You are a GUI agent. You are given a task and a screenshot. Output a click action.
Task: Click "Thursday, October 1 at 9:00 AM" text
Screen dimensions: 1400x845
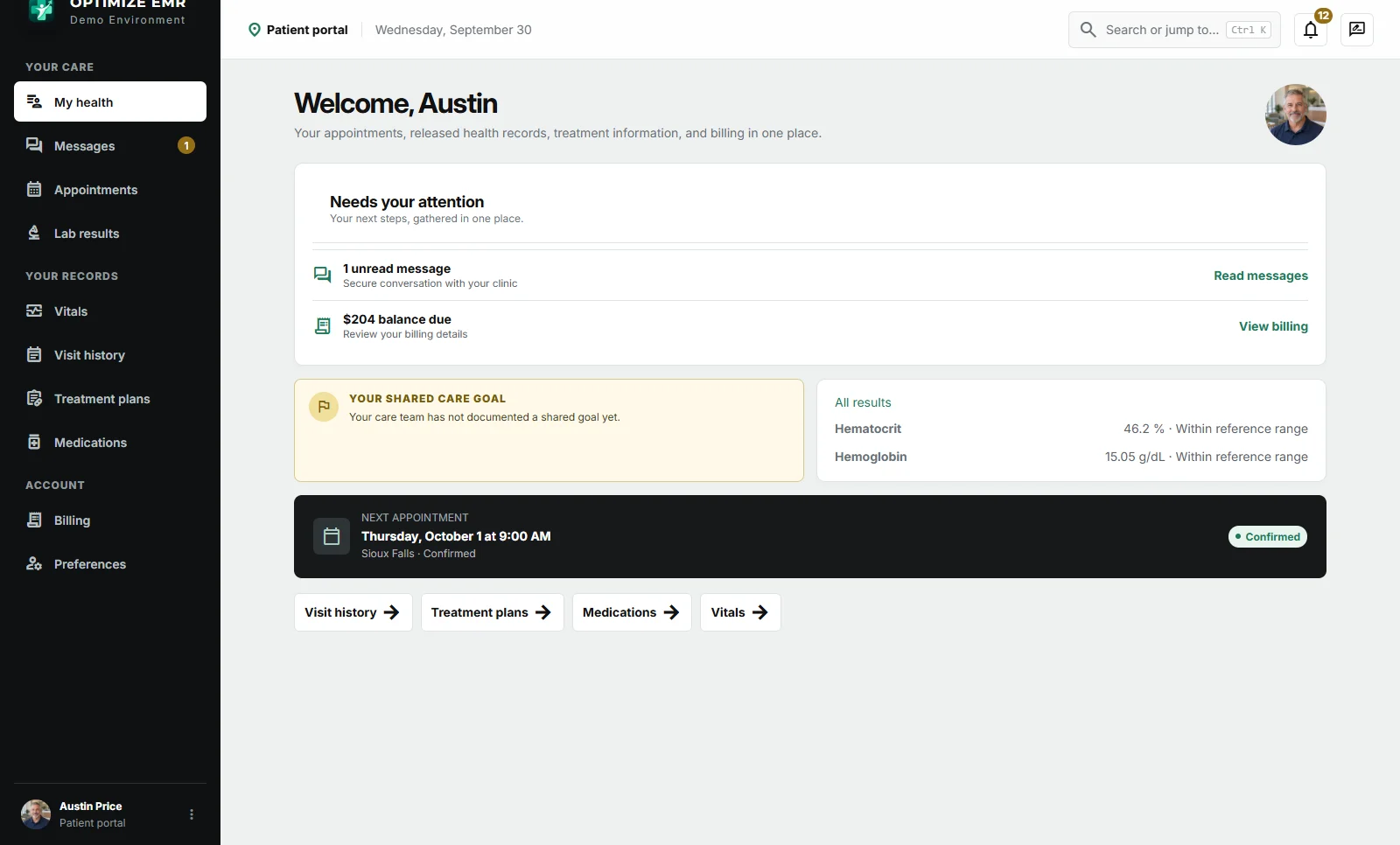pyautogui.click(x=456, y=536)
